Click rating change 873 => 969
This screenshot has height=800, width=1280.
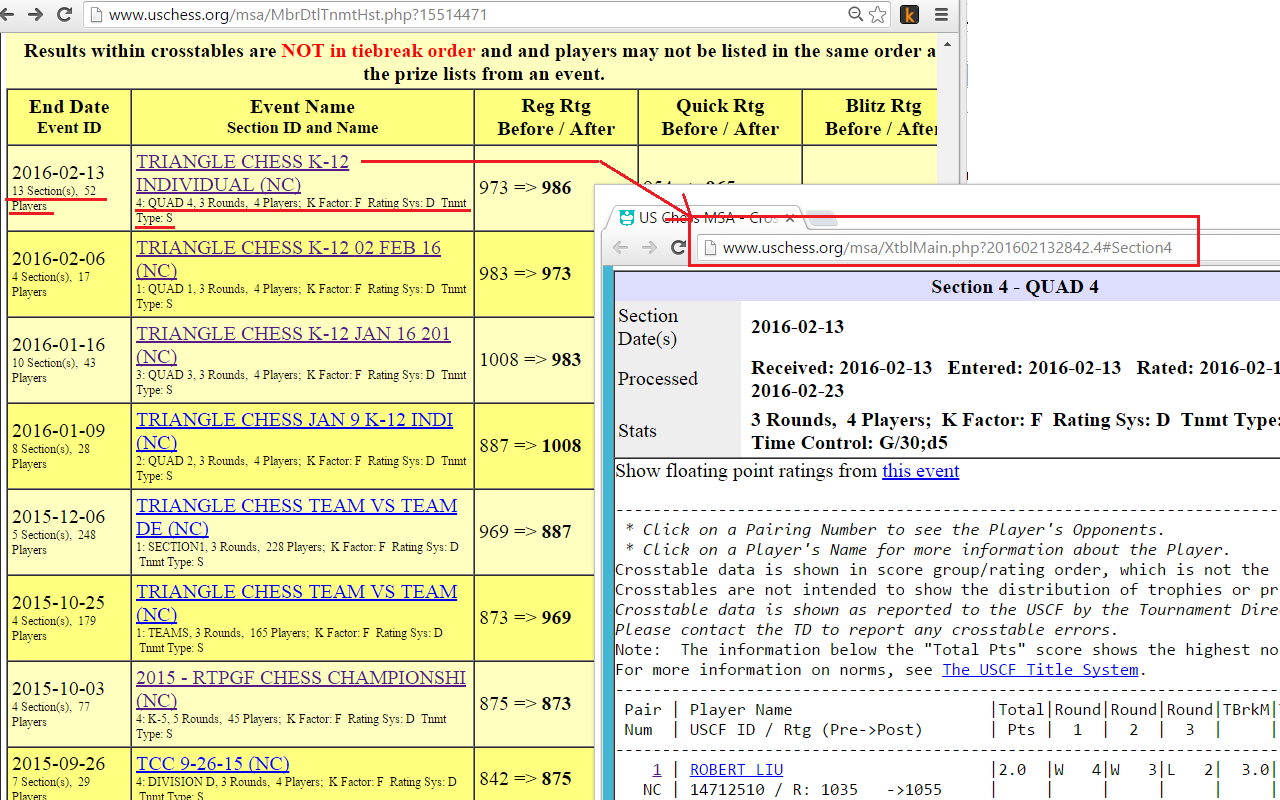coord(526,617)
